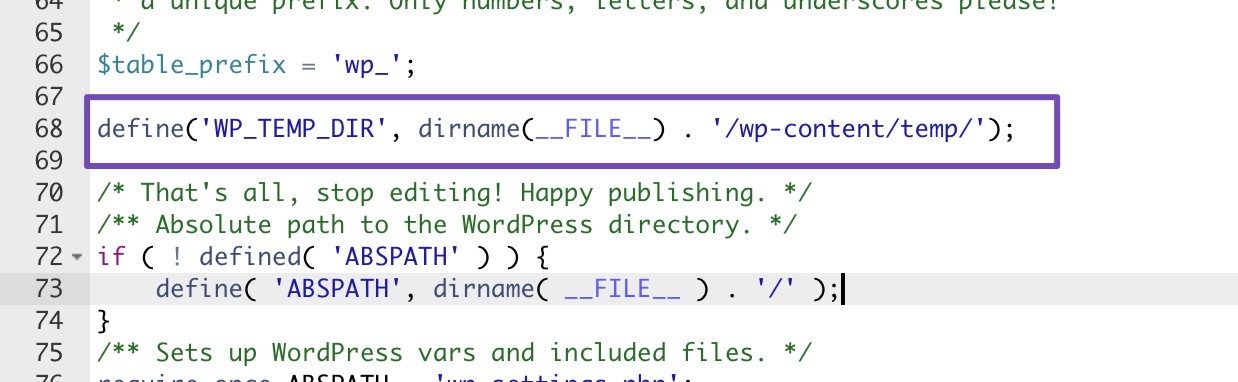Screen dimensions: 1238x382
Task: Click closing brace on line 74
Action: [x=104, y=321]
